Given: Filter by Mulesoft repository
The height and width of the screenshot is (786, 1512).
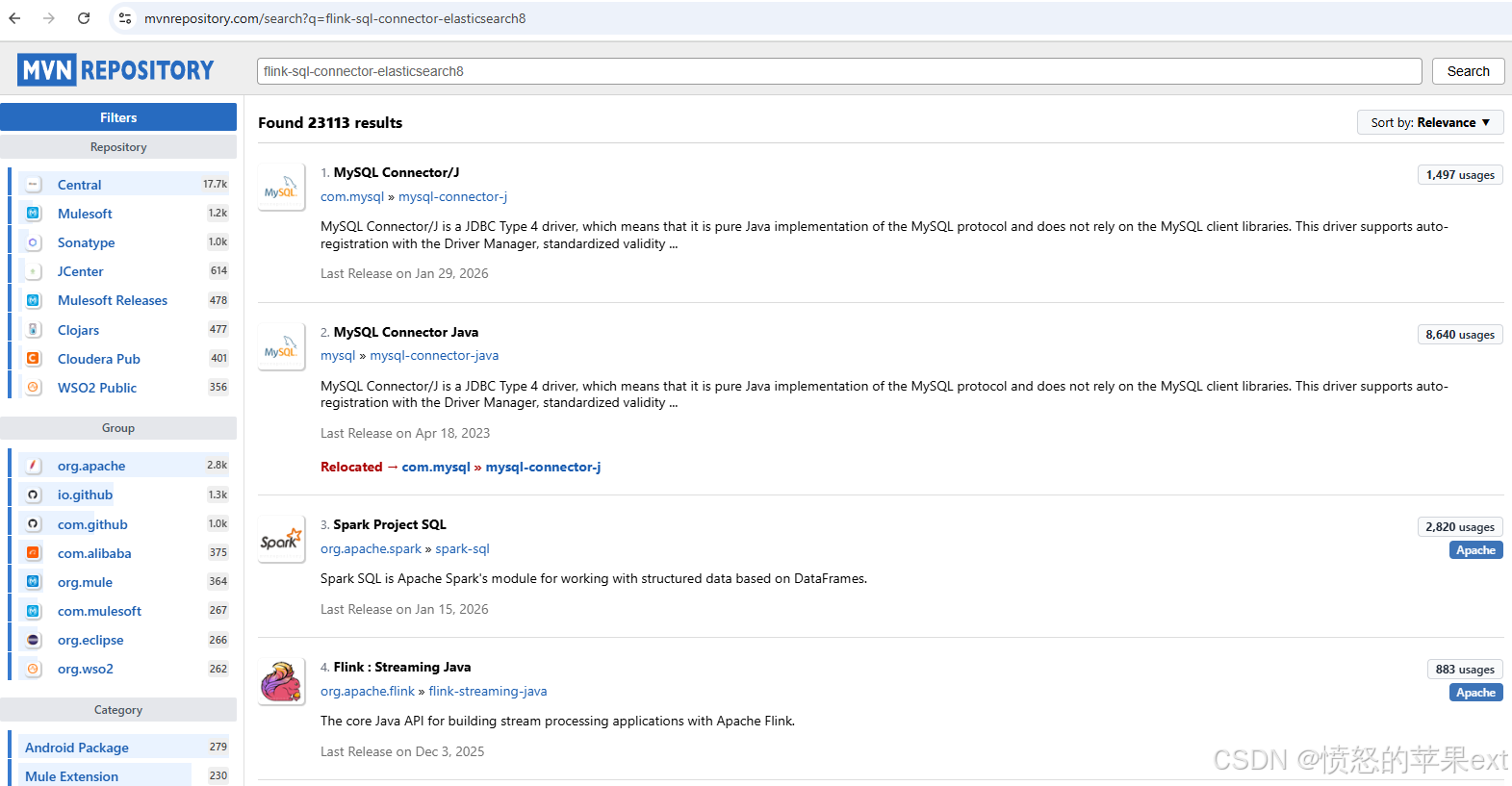Looking at the screenshot, I should 85,214.
